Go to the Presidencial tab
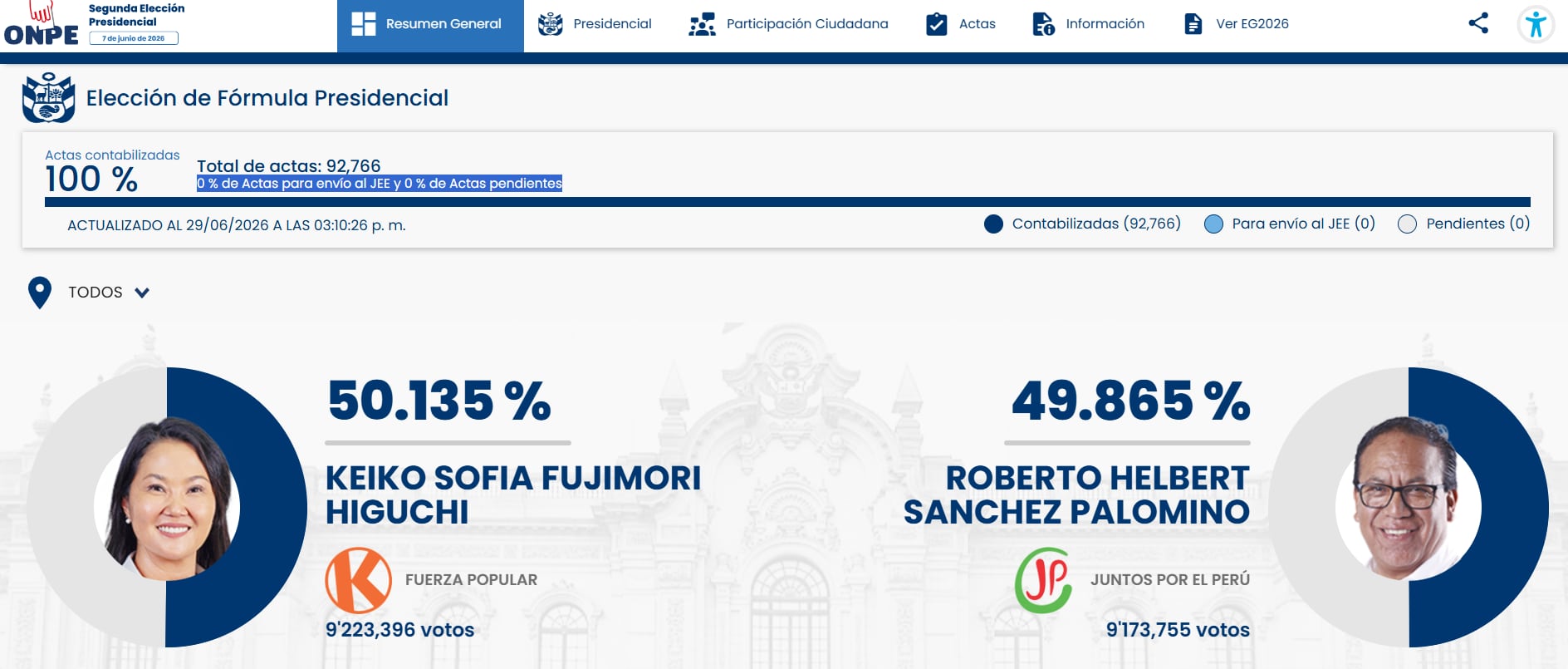This screenshot has height=669, width=1568. (595, 24)
